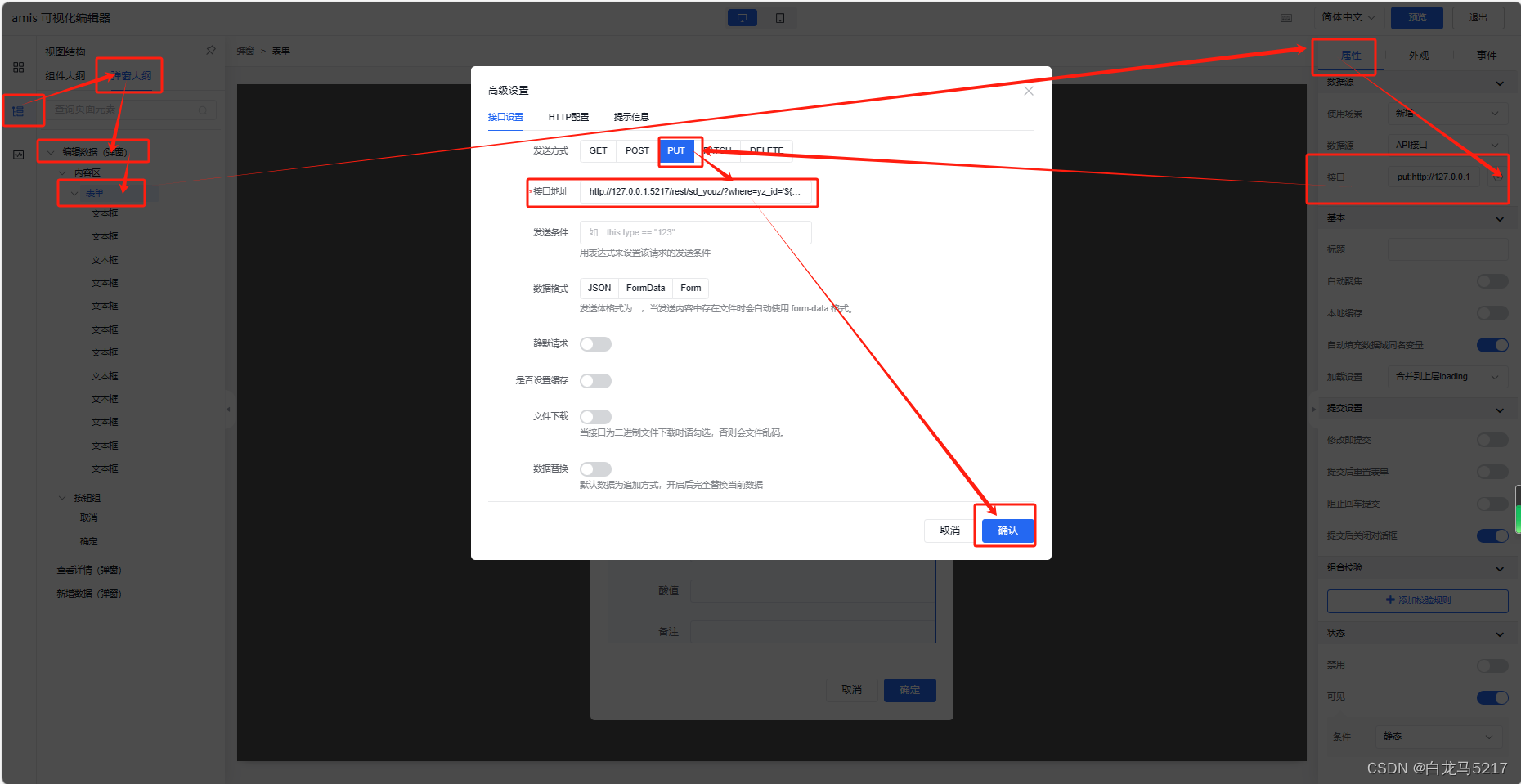Choose JSON data format
This screenshot has width=1521, height=784.
(x=599, y=288)
